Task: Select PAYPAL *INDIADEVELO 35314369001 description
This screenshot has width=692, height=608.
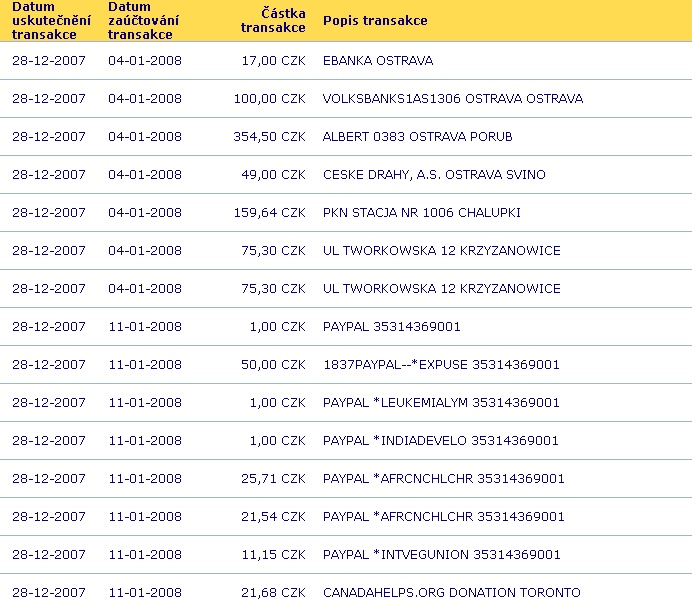Action: (441, 440)
